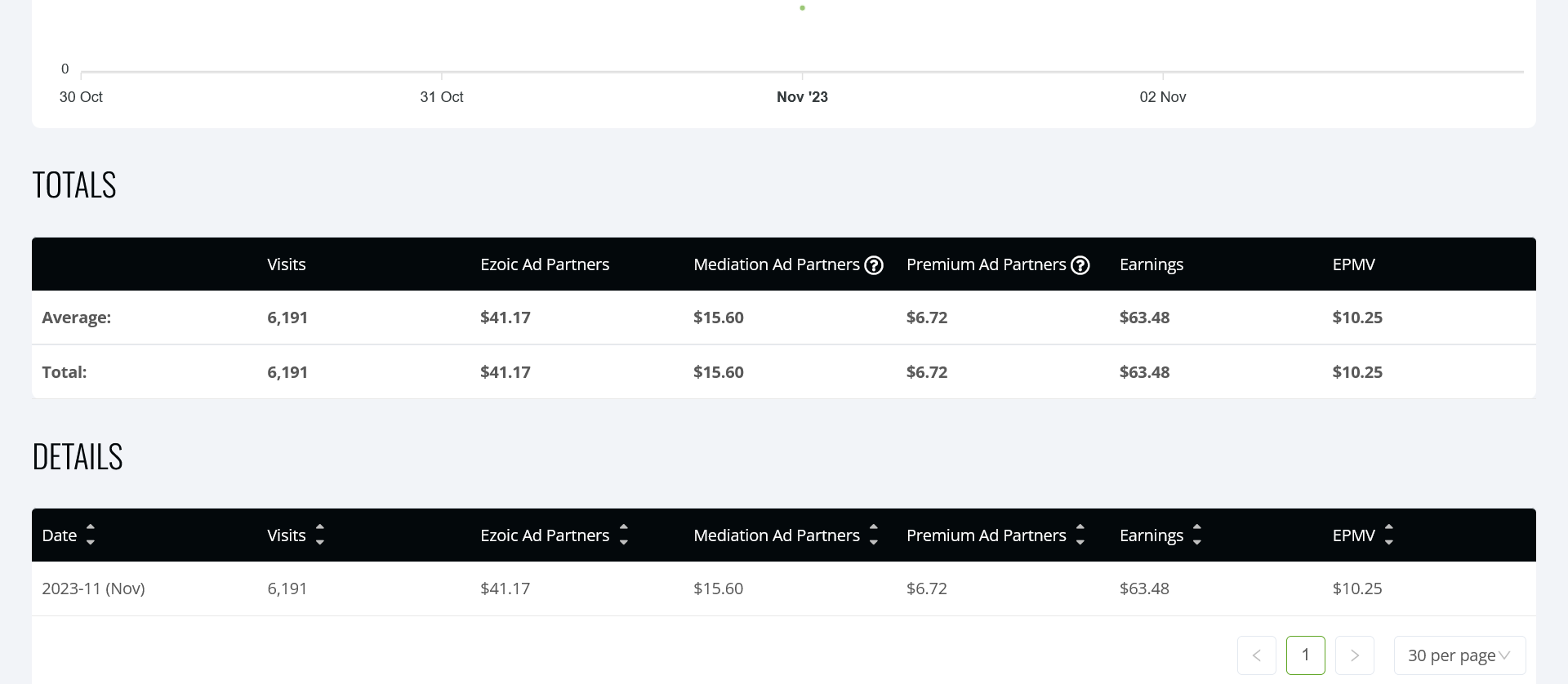Image resolution: width=1568 pixels, height=684 pixels.
Task: Click the Total row Earnings value $63.48
Action: pyautogui.click(x=1144, y=372)
